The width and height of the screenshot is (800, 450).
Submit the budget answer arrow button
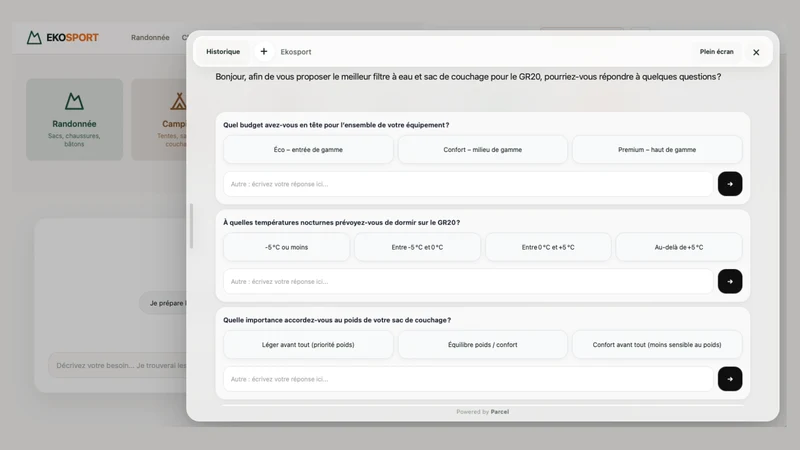tap(730, 184)
